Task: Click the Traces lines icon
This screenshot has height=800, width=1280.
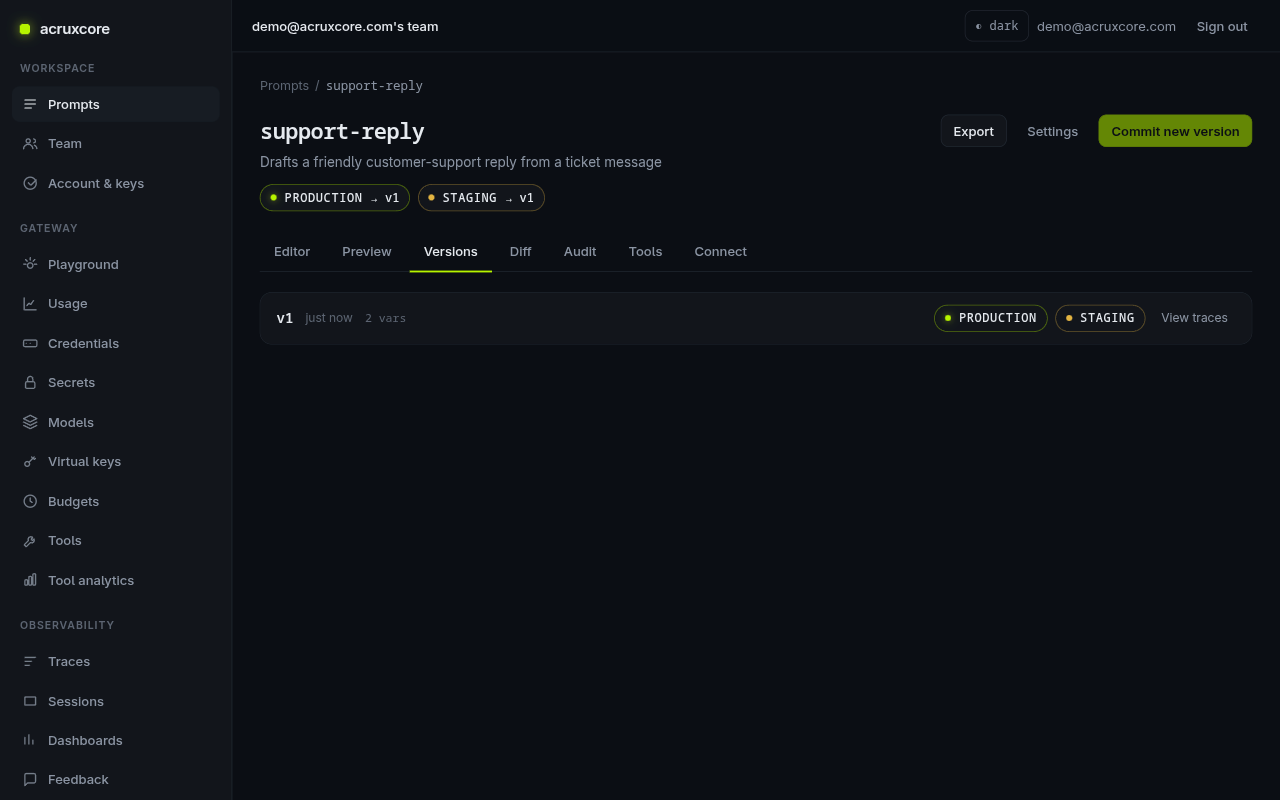Action: [x=30, y=662]
